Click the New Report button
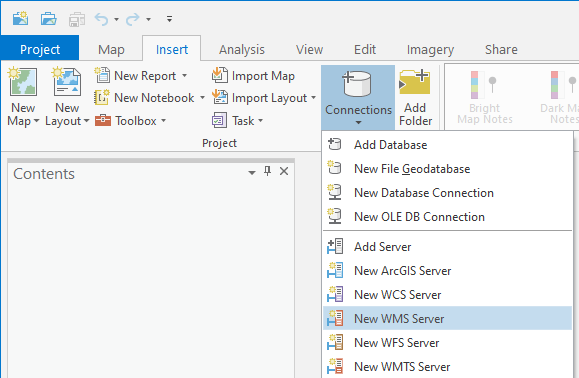 [135, 76]
